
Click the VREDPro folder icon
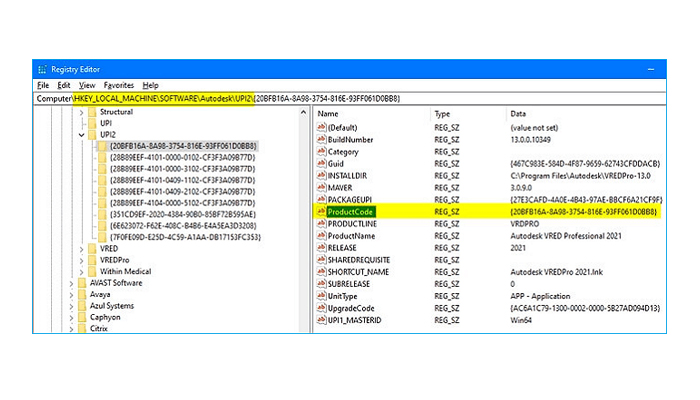[x=92, y=260]
